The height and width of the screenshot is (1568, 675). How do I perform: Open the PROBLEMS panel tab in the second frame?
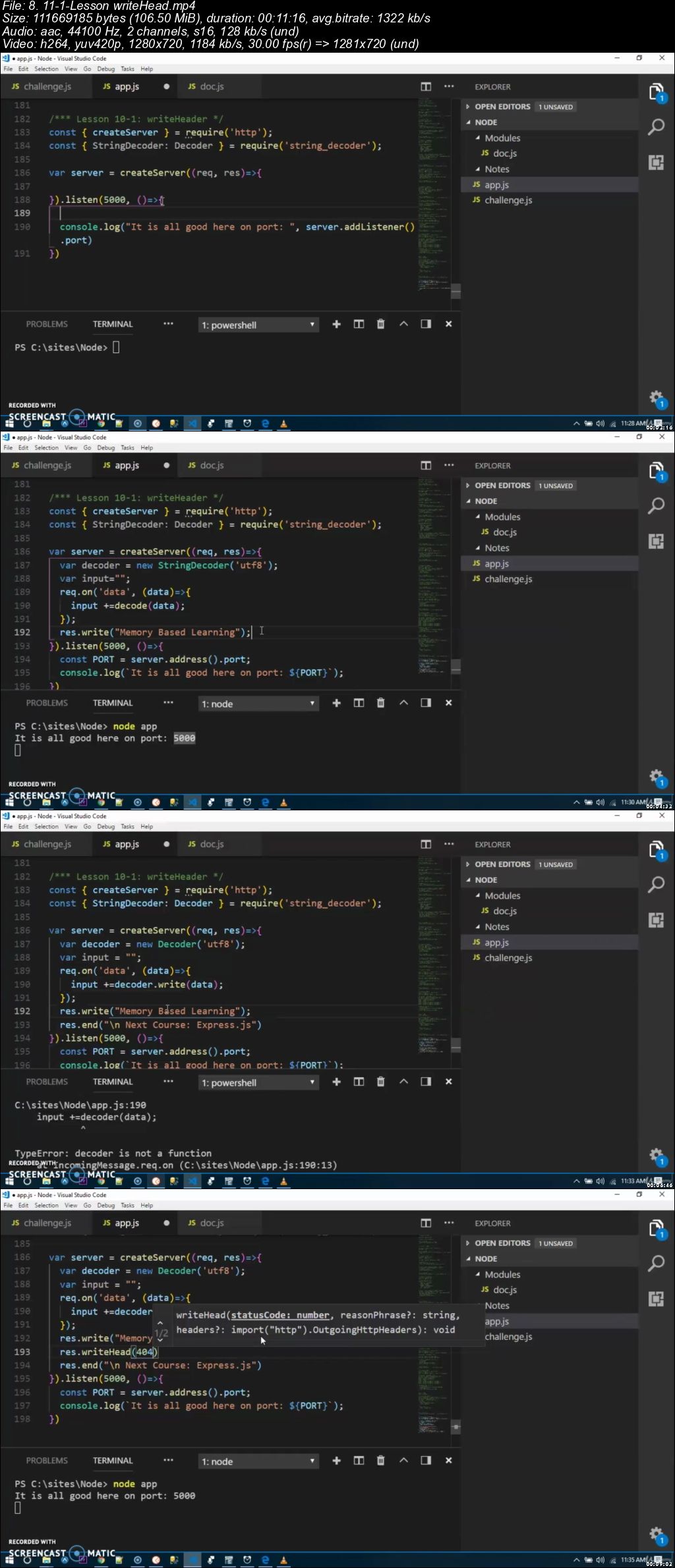point(47,703)
